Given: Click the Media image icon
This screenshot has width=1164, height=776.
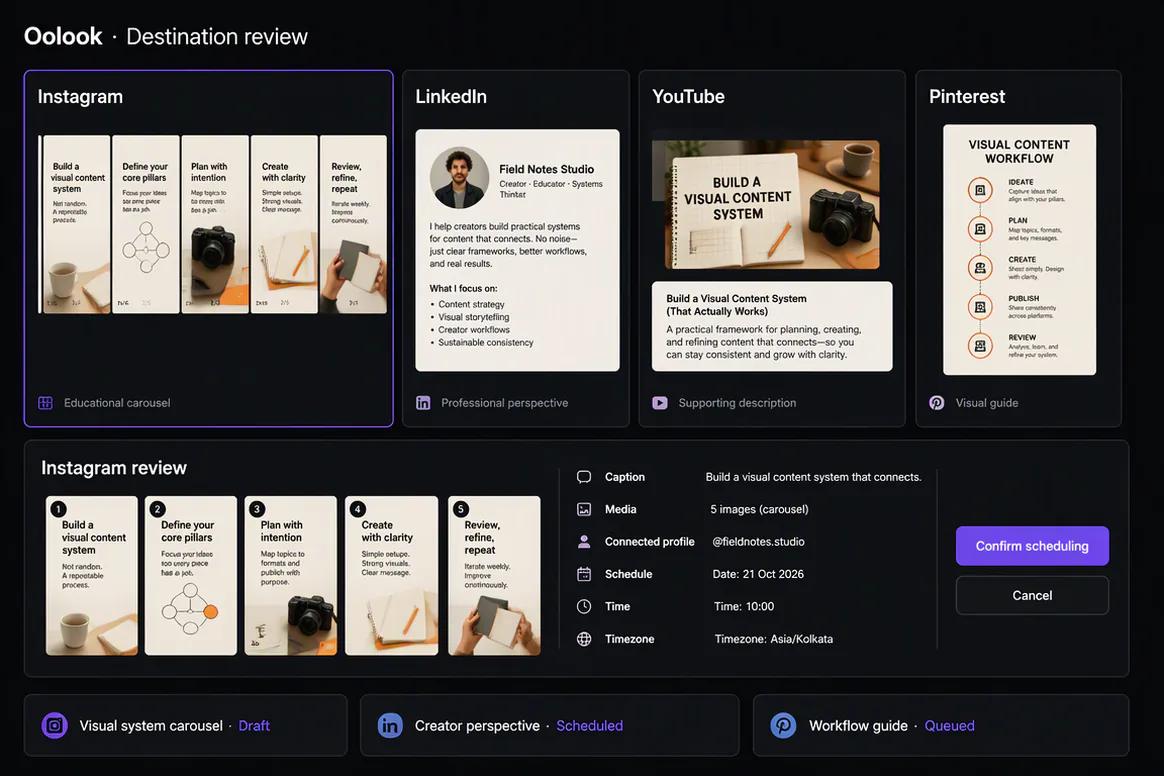Looking at the screenshot, I should coord(584,509).
